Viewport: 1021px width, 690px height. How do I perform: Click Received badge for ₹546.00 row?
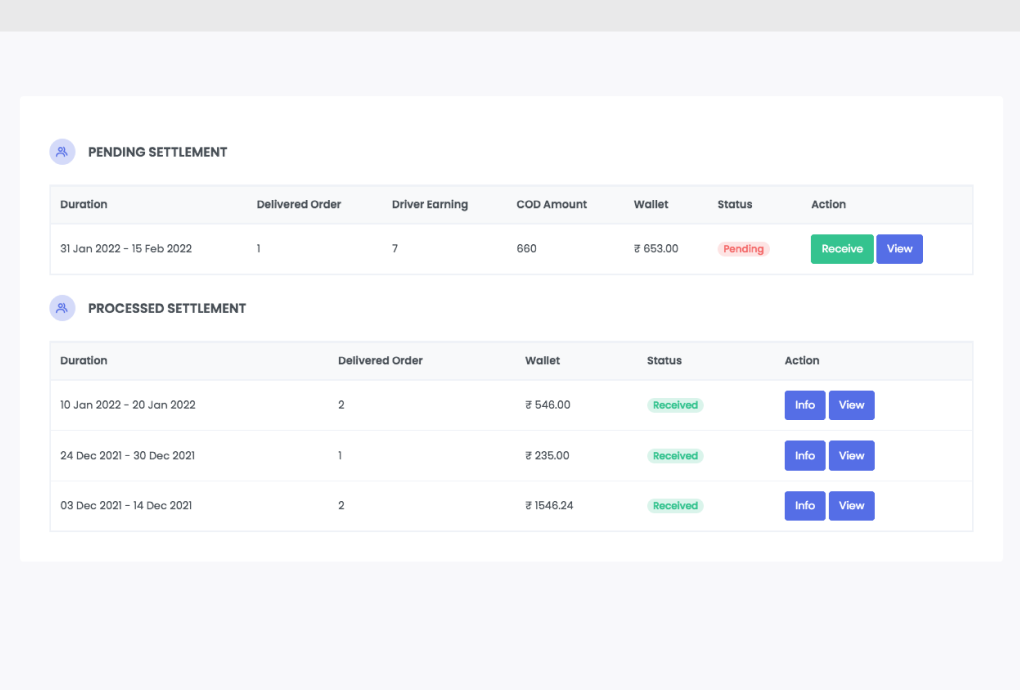675,405
